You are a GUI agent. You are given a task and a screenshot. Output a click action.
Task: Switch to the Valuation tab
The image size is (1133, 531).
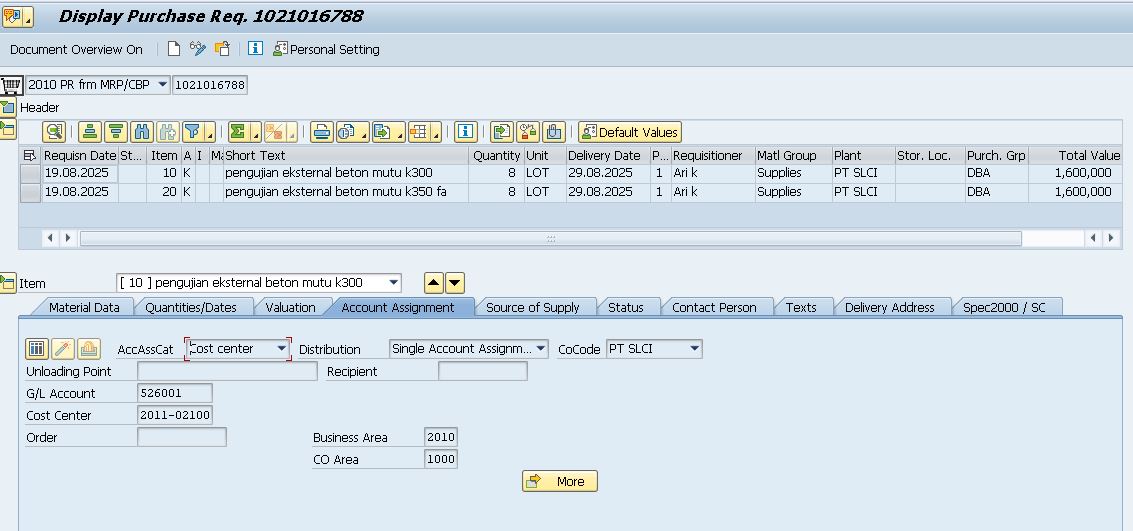click(x=290, y=307)
